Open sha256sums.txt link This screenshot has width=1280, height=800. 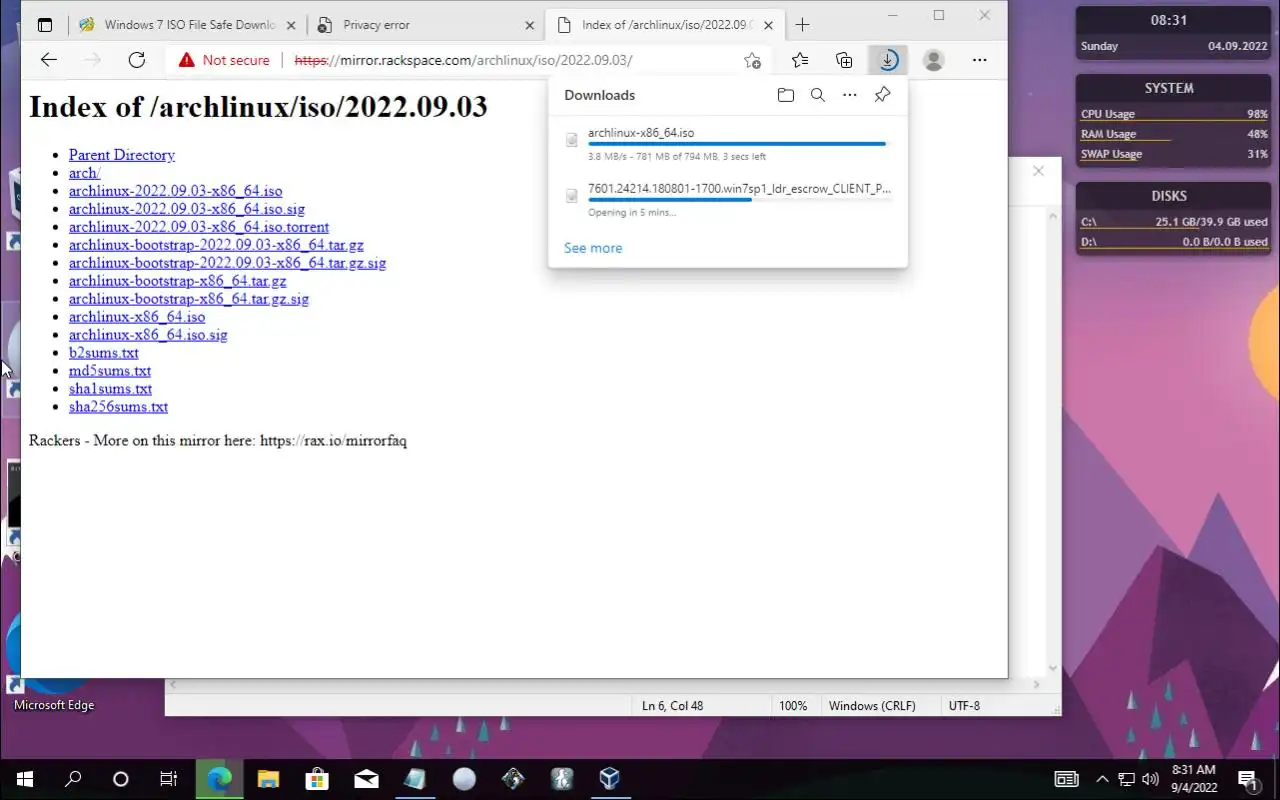click(x=118, y=407)
